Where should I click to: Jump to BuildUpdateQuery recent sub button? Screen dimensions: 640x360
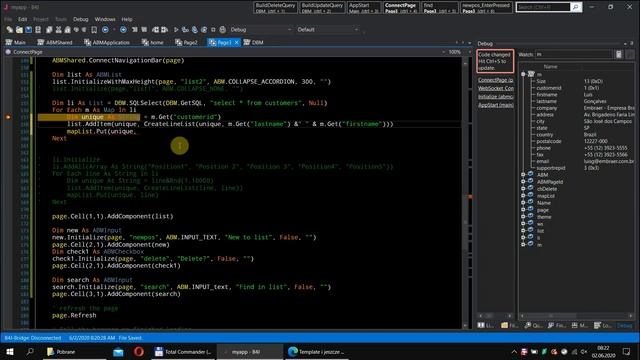click(322, 7)
